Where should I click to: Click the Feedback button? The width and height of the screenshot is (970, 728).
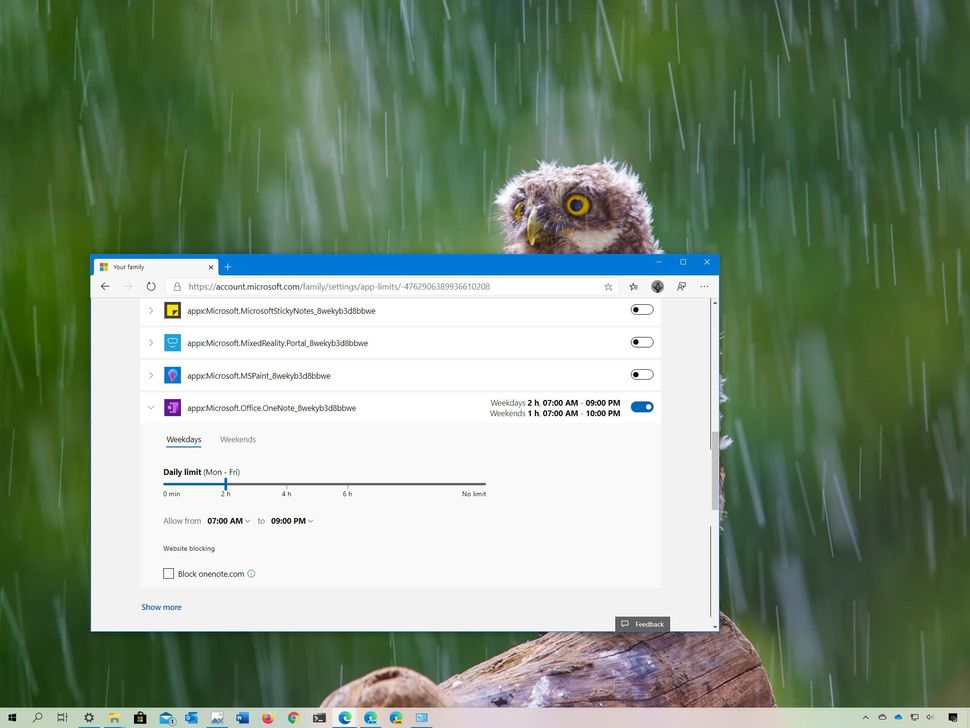(x=643, y=623)
